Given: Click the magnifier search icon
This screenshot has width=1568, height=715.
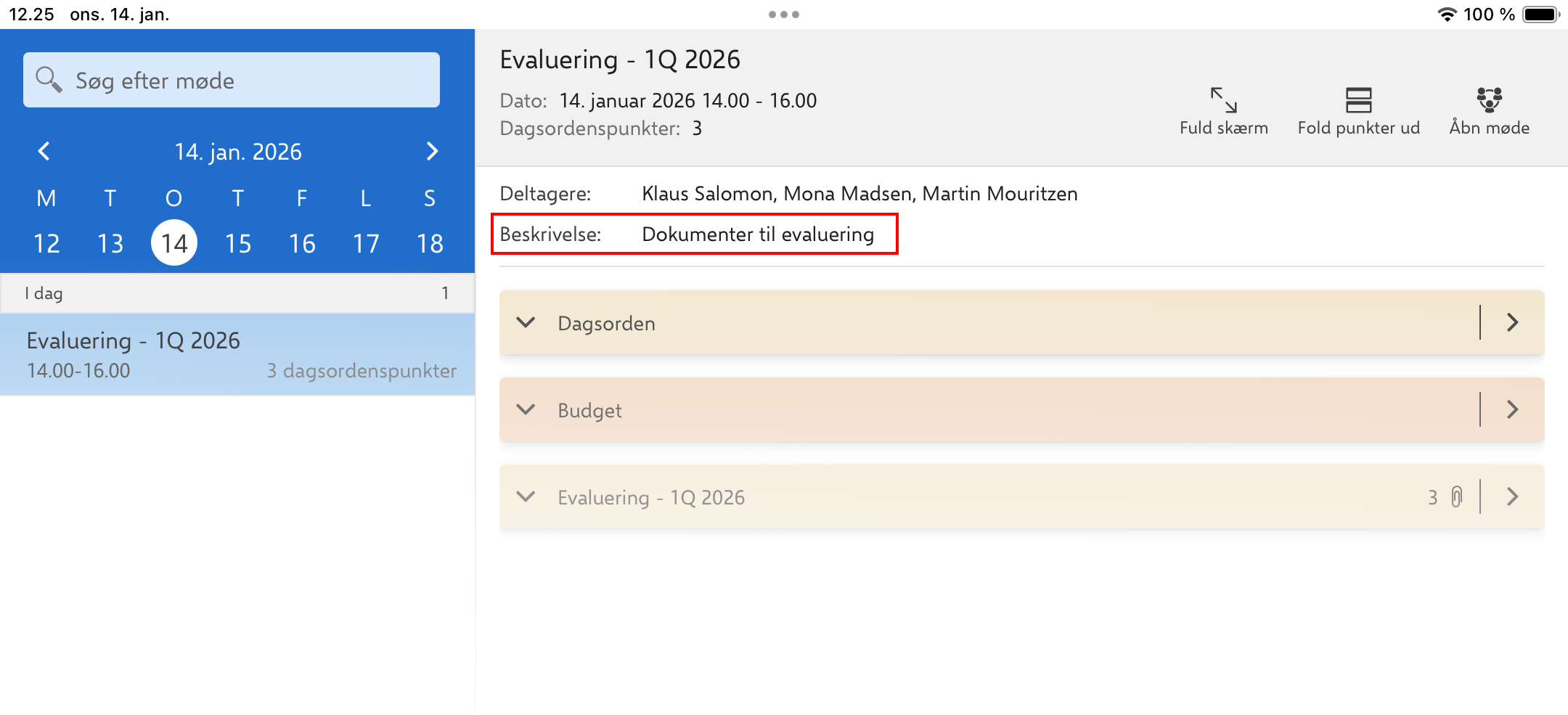Looking at the screenshot, I should [x=49, y=79].
